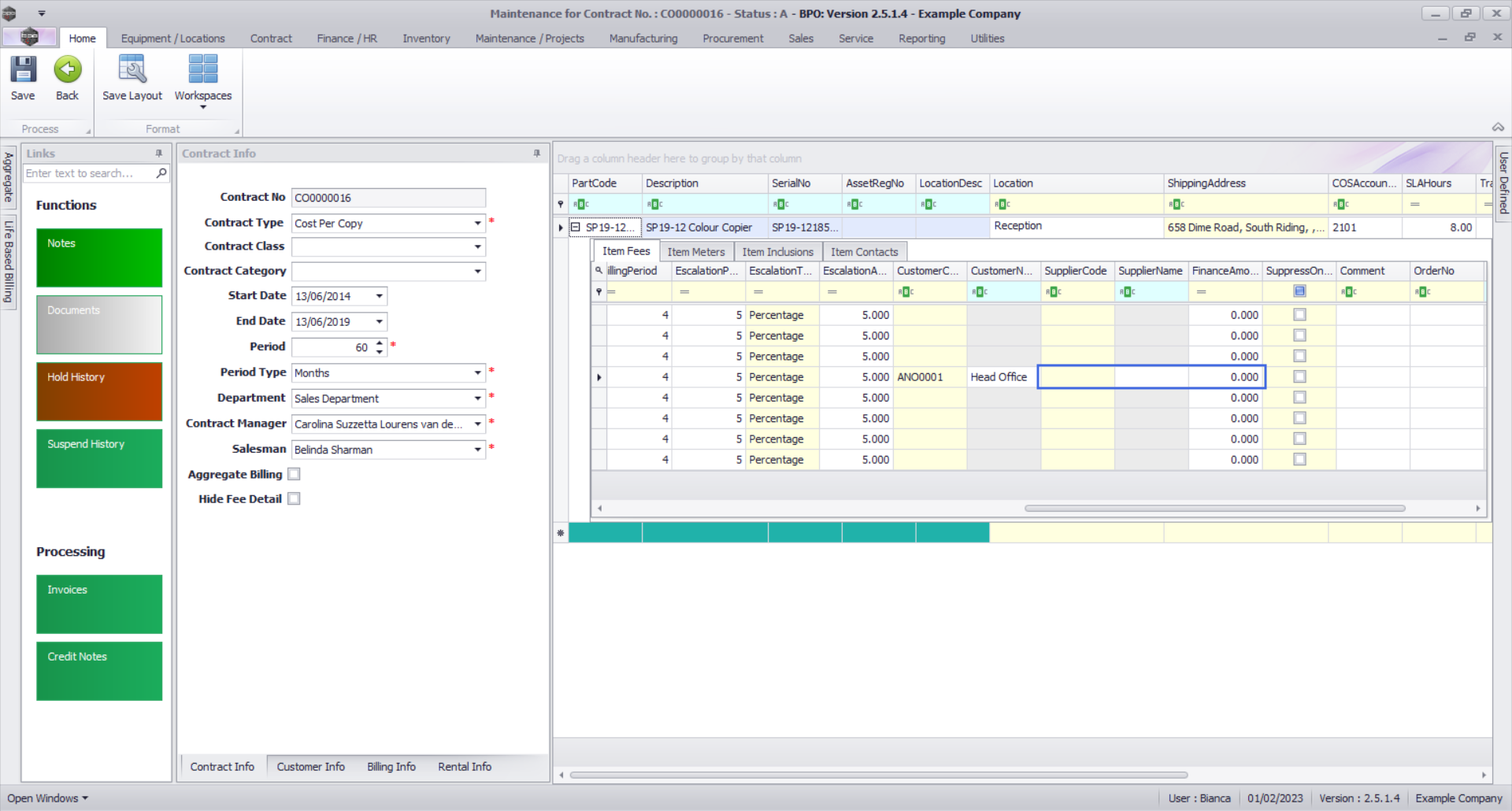The height and width of the screenshot is (811, 1512).
Task: Click the Save floppy disk icon
Action: pyautogui.click(x=23, y=70)
